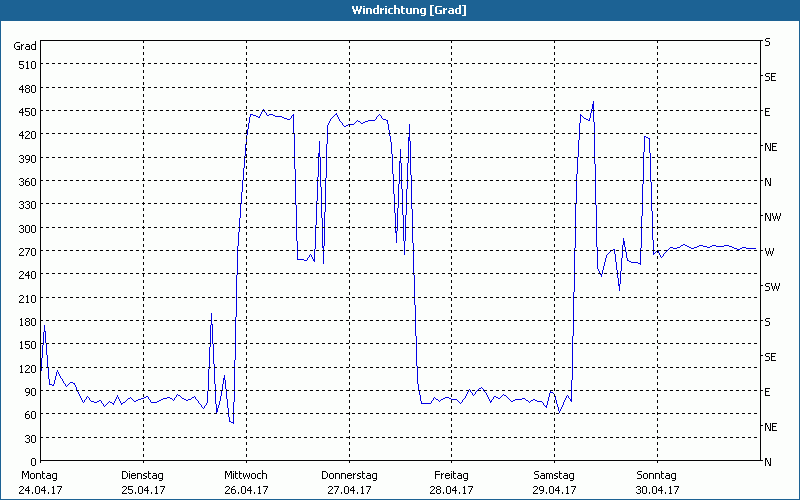Click the 510 value on y-axis
Viewport: 800px width, 500px height.
26,65
